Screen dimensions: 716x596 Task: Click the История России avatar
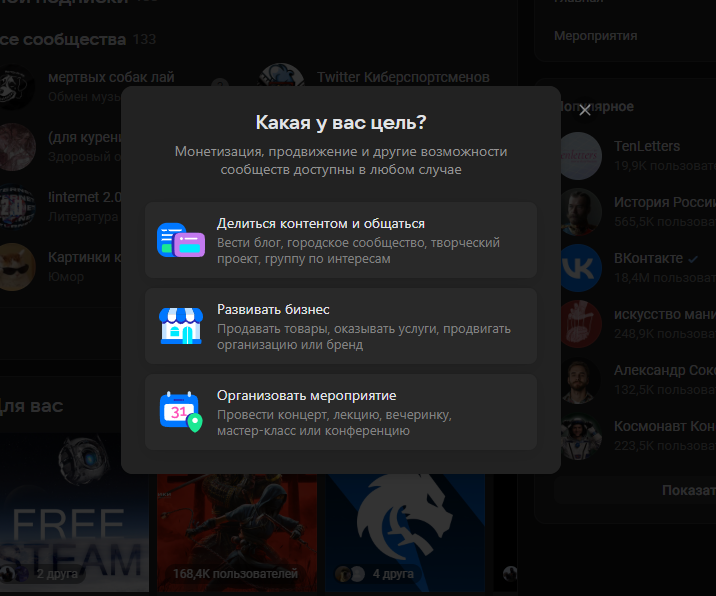click(579, 212)
